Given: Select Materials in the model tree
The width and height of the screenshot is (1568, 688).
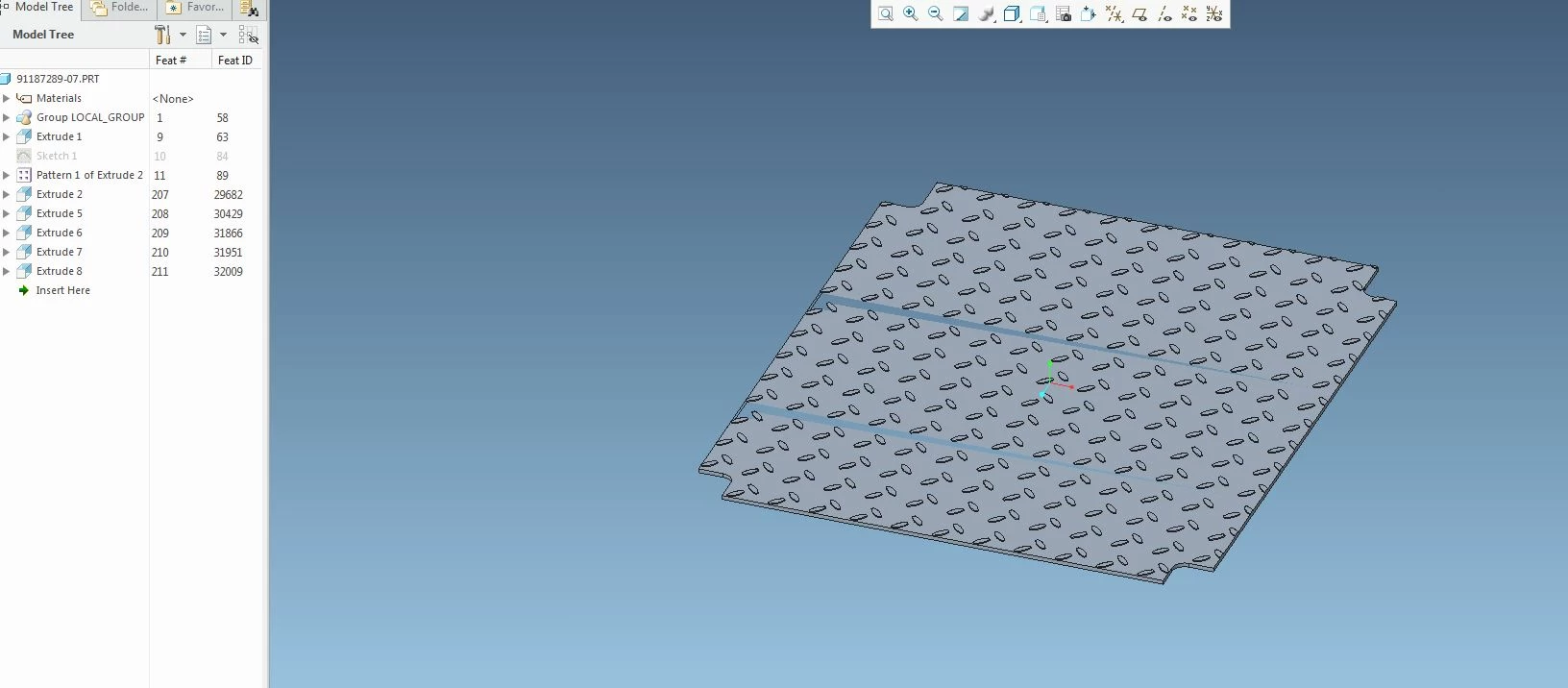Looking at the screenshot, I should 59,98.
